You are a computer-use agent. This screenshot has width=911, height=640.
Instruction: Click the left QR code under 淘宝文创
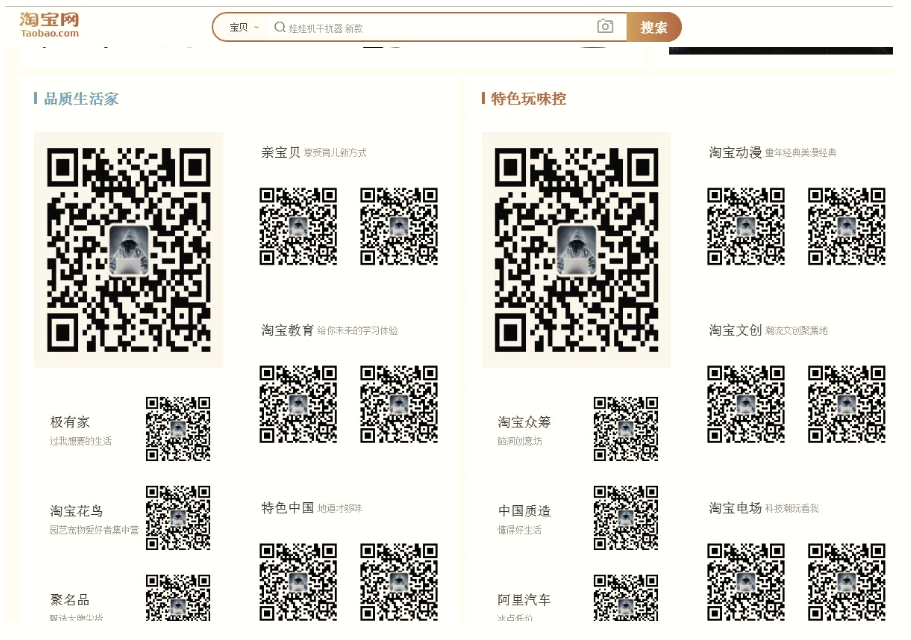pos(746,404)
